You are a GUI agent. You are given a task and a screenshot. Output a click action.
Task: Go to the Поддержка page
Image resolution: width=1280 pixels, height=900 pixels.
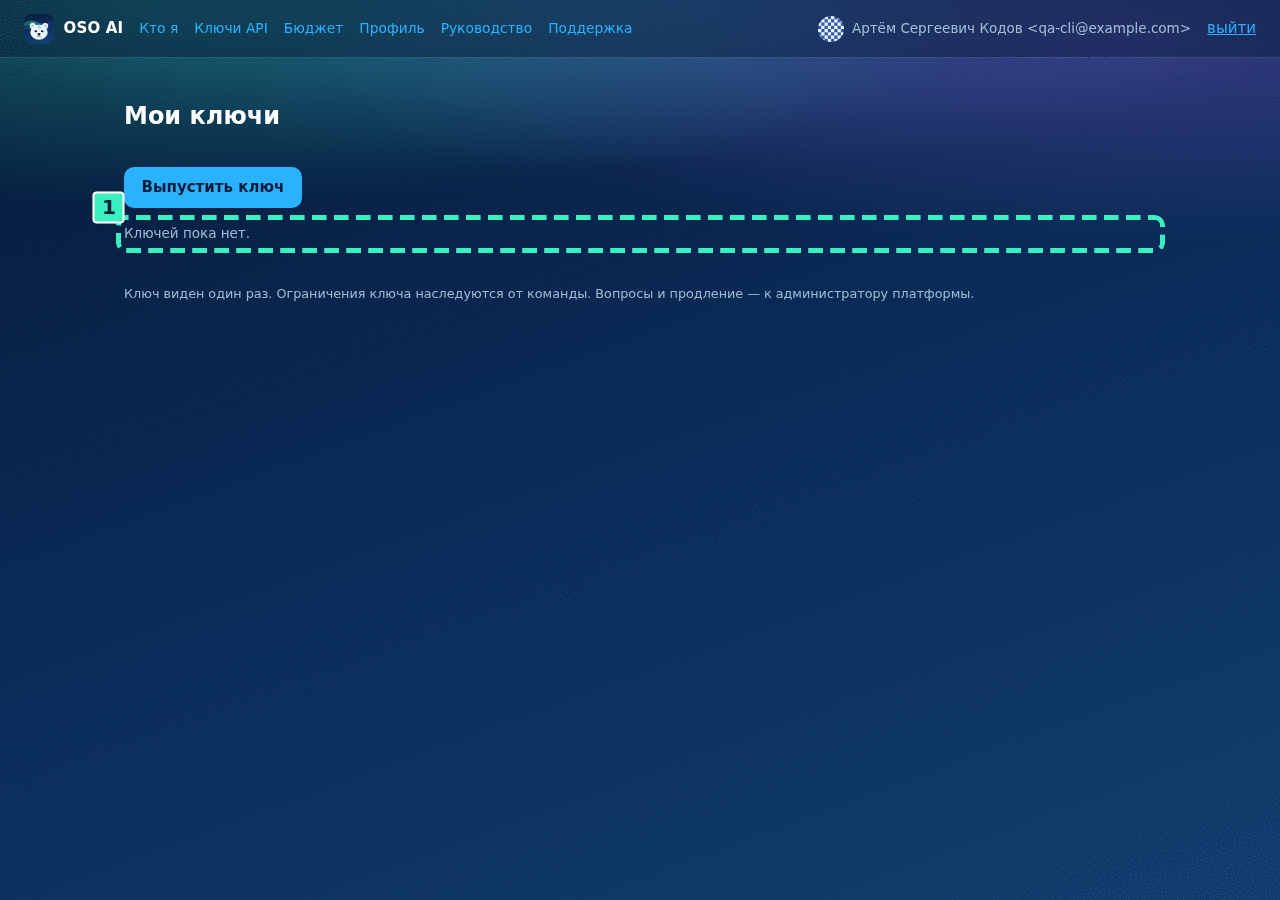(590, 28)
